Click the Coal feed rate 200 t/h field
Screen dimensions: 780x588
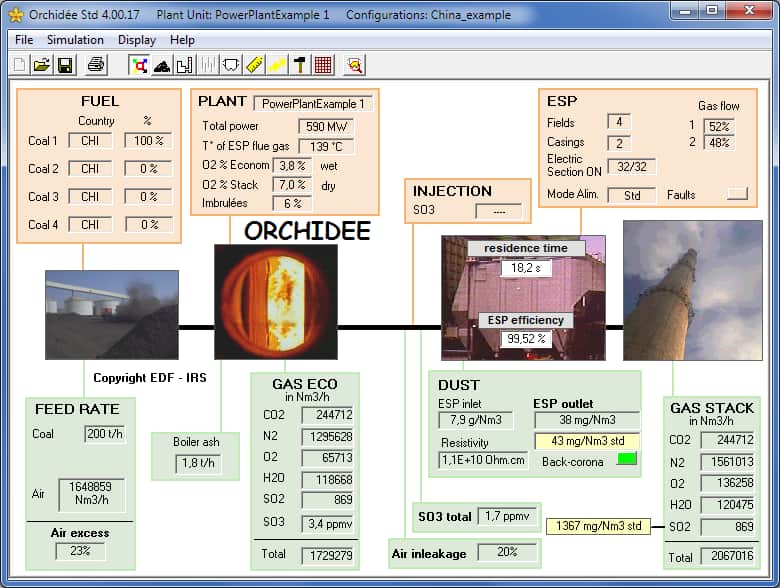tap(105, 434)
